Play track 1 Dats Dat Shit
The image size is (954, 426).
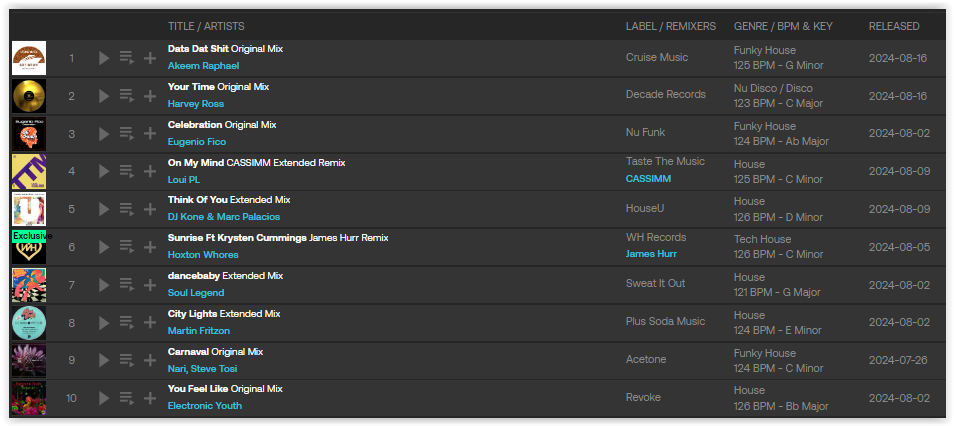click(104, 58)
